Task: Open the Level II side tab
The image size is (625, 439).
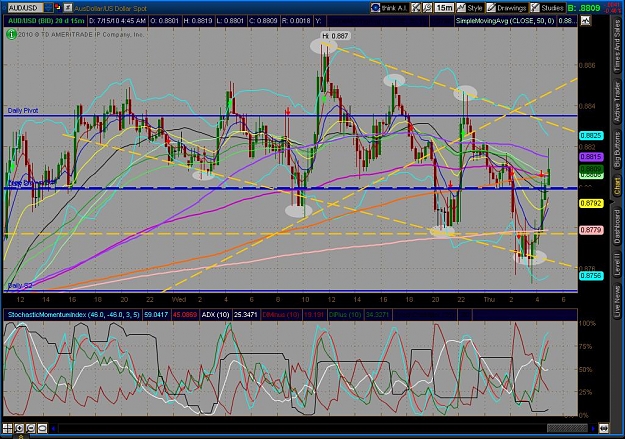Action: 617,264
